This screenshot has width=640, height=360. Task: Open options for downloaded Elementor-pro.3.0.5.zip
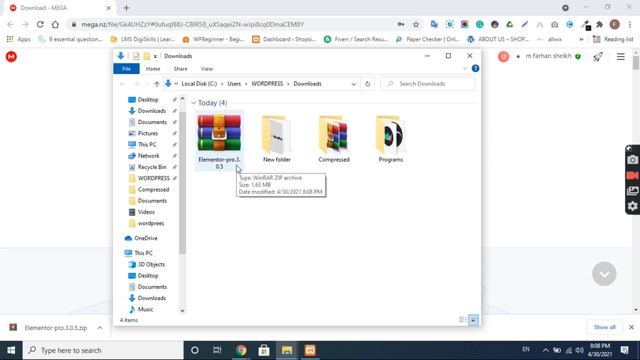100,328
